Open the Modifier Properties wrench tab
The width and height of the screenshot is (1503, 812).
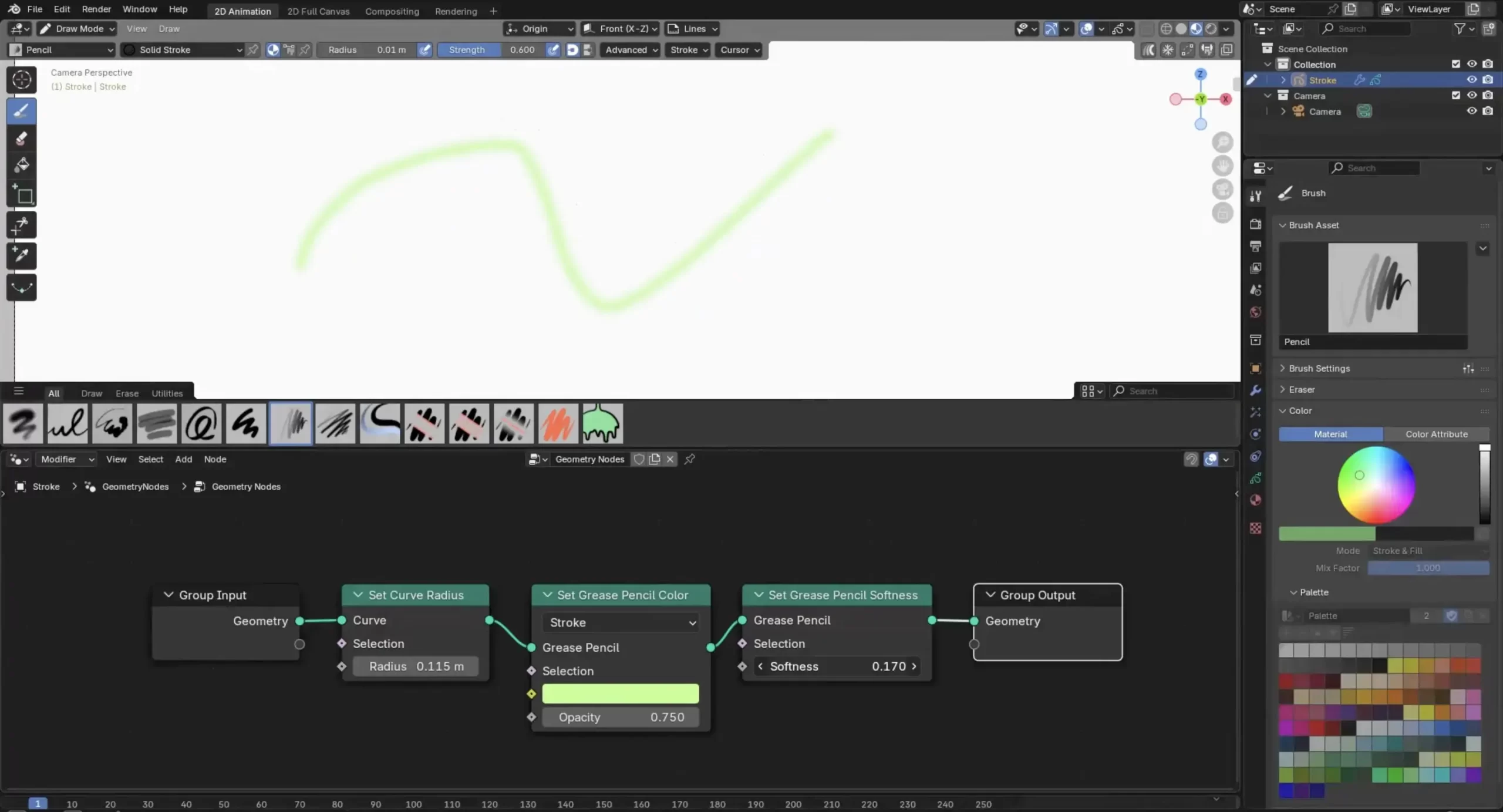coord(1255,389)
